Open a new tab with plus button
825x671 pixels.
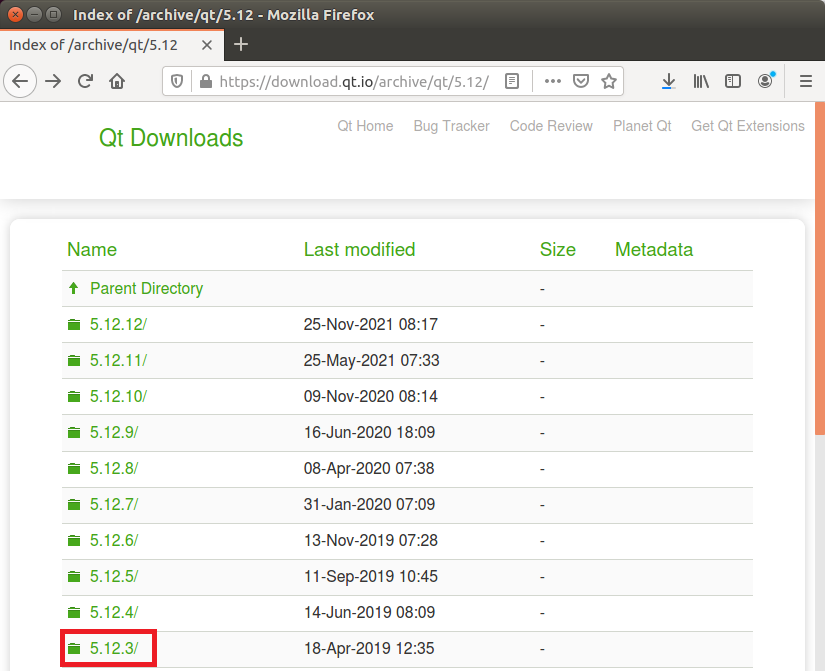240,44
